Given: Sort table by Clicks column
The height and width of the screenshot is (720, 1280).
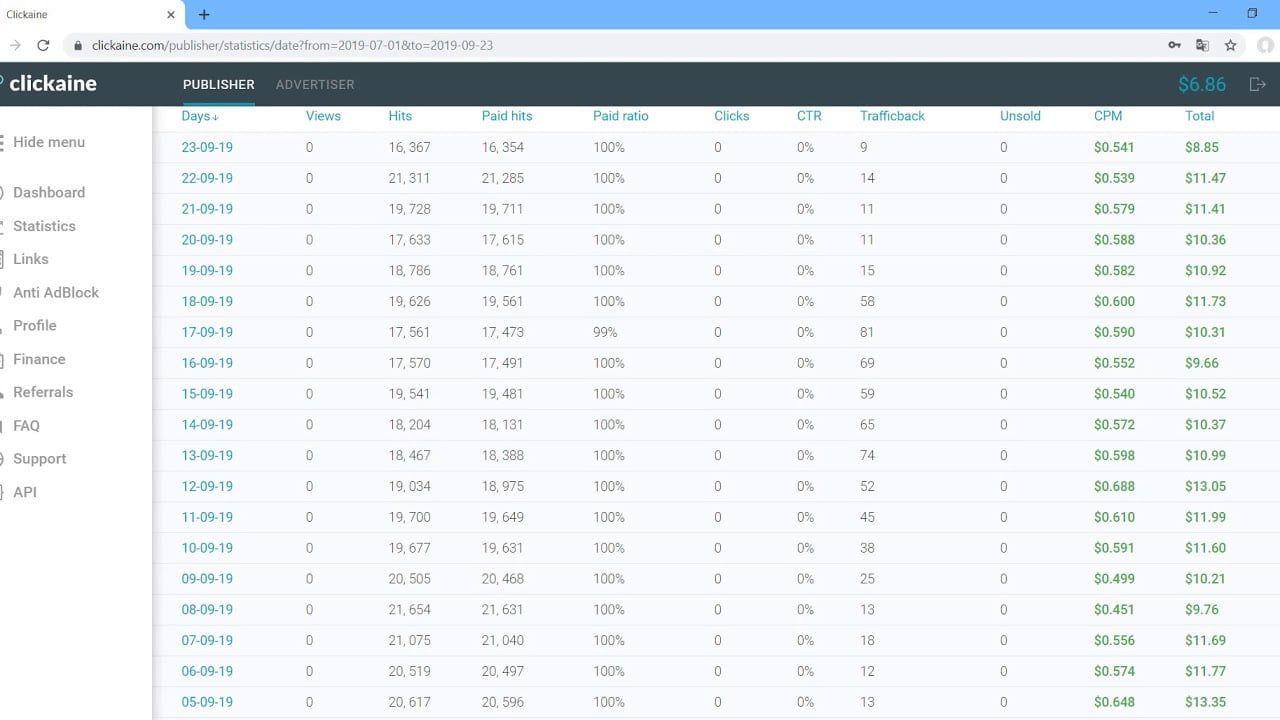Looking at the screenshot, I should point(731,116).
